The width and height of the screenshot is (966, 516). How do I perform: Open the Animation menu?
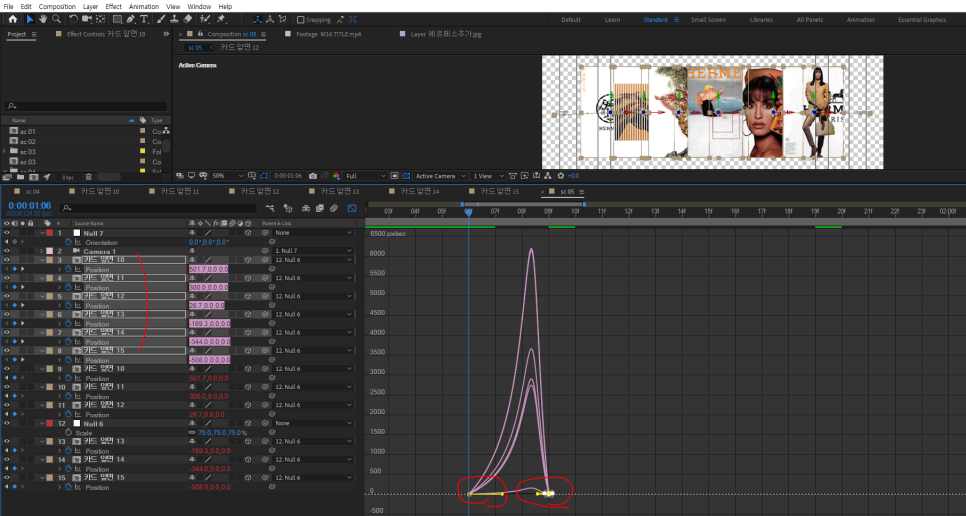144,6
